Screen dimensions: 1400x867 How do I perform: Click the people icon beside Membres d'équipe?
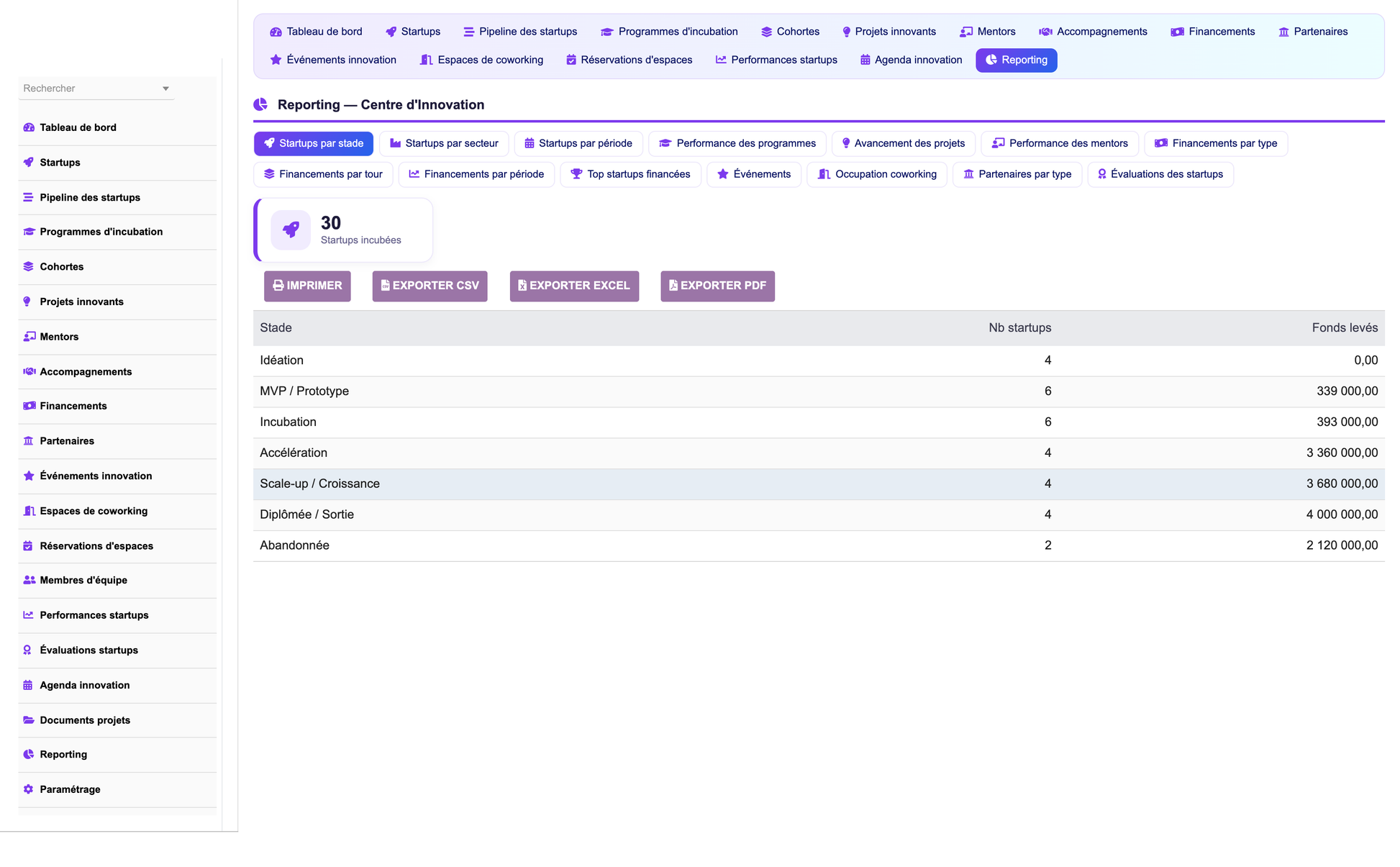coord(29,580)
